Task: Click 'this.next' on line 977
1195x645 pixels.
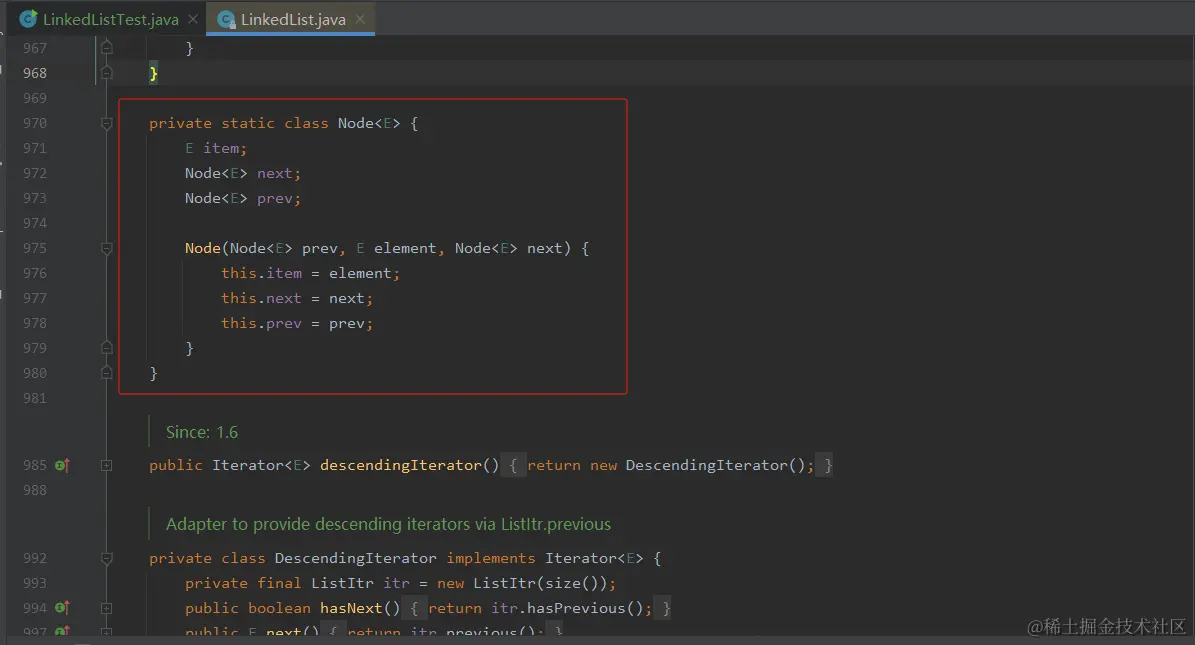Action: [261, 298]
